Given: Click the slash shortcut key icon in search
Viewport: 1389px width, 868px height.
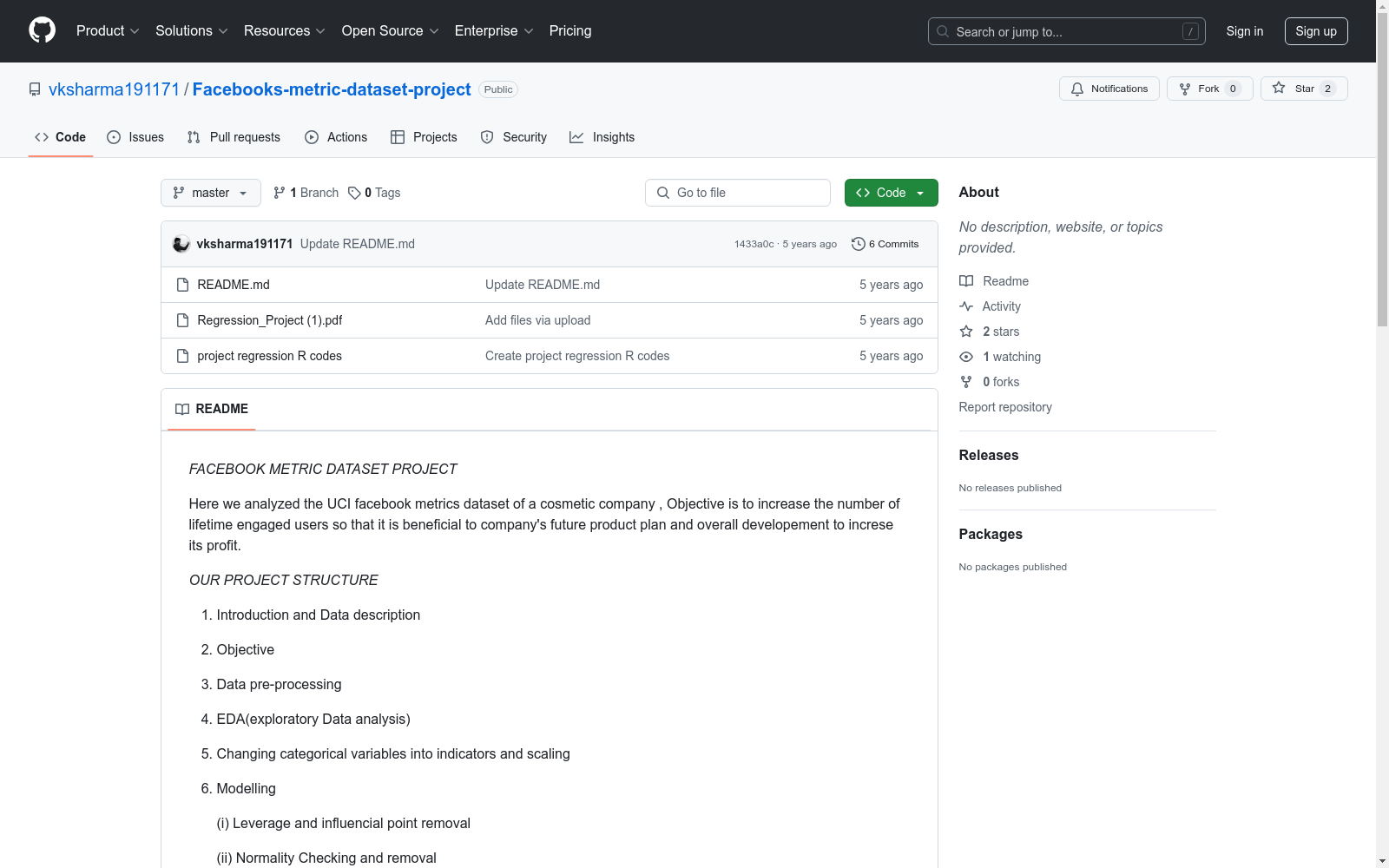Looking at the screenshot, I should tap(1190, 31).
